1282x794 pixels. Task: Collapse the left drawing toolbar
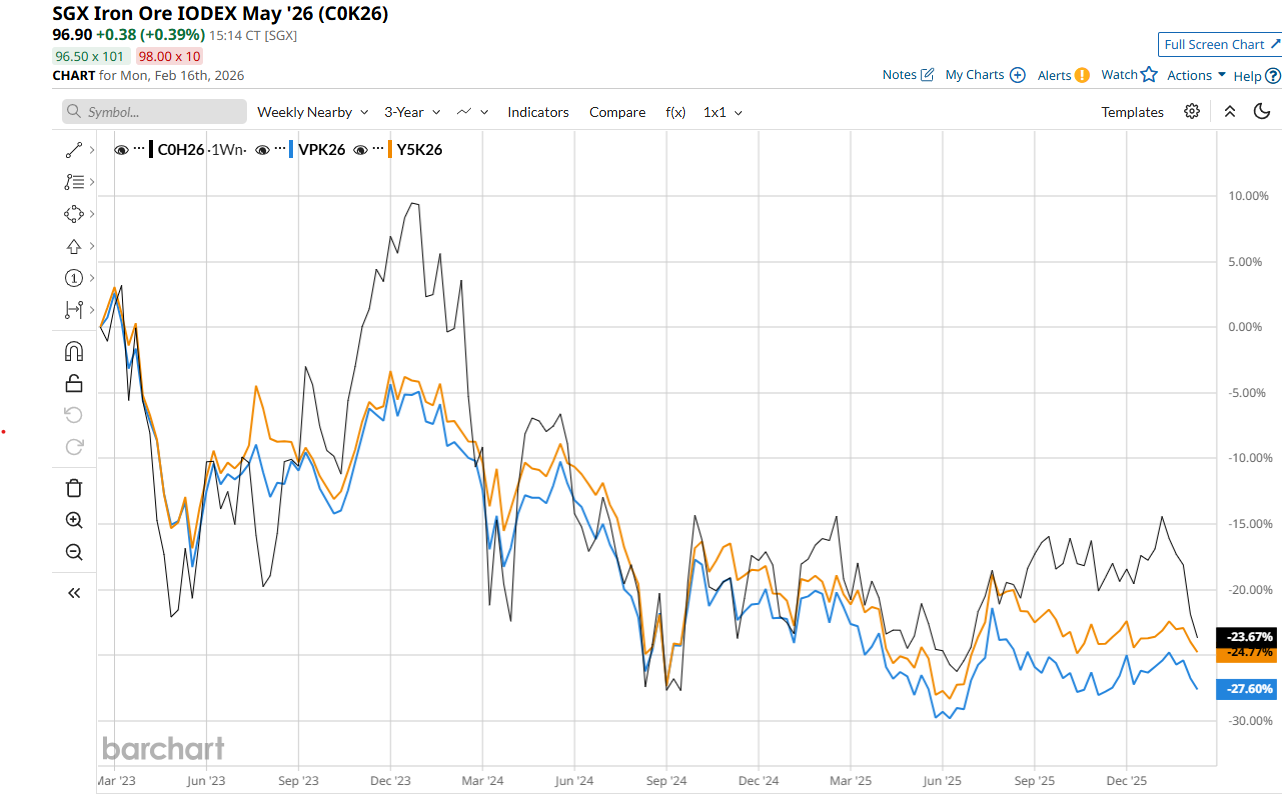click(x=74, y=593)
